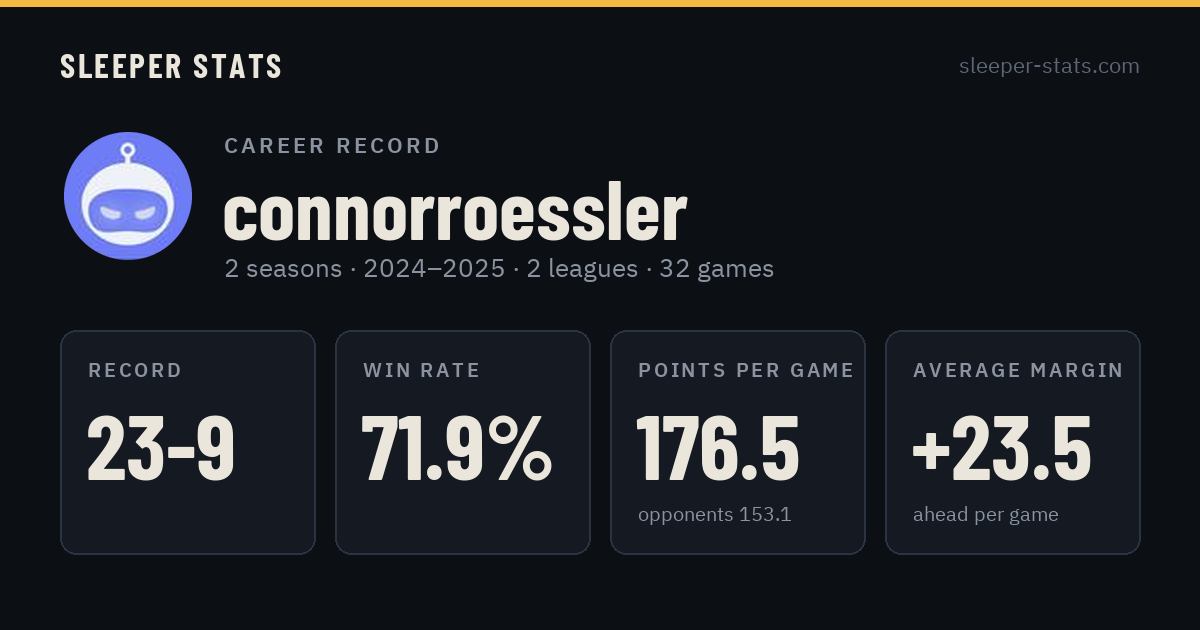1200x630 pixels.
Task: Select the AVERAGE MARGIN card
Action: pyautogui.click(x=1013, y=442)
